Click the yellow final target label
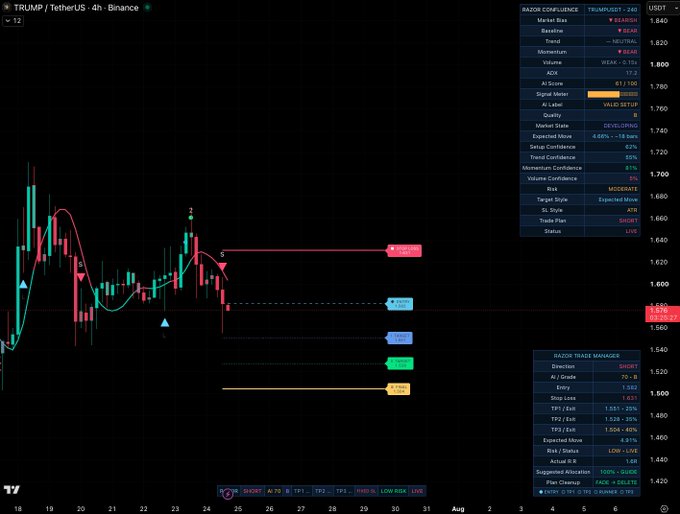The image size is (680, 514). [x=399, y=389]
